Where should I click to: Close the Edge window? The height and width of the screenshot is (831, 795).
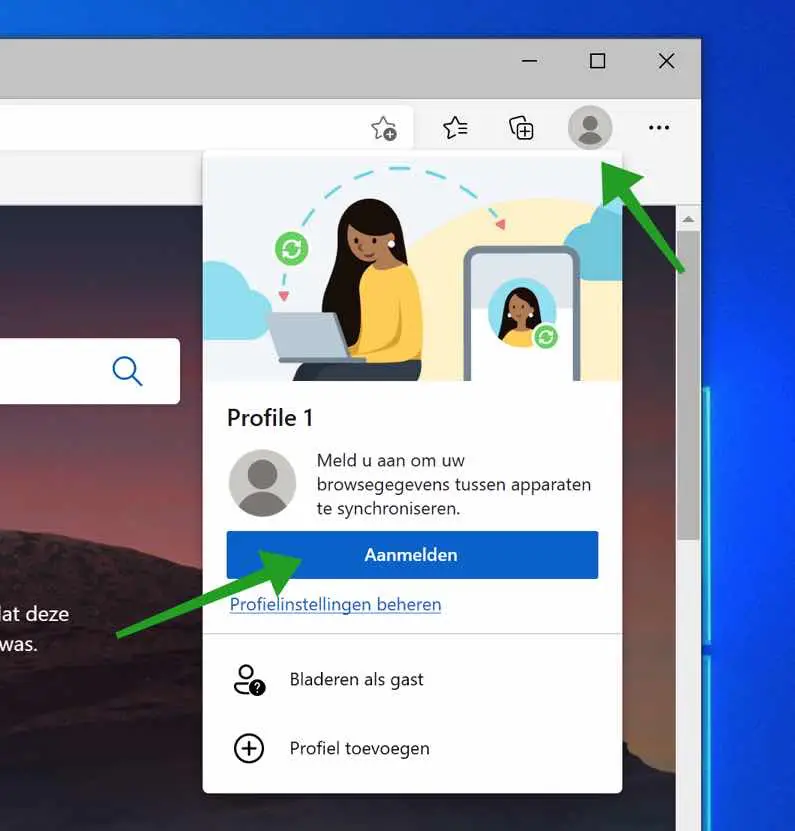[x=666, y=61]
